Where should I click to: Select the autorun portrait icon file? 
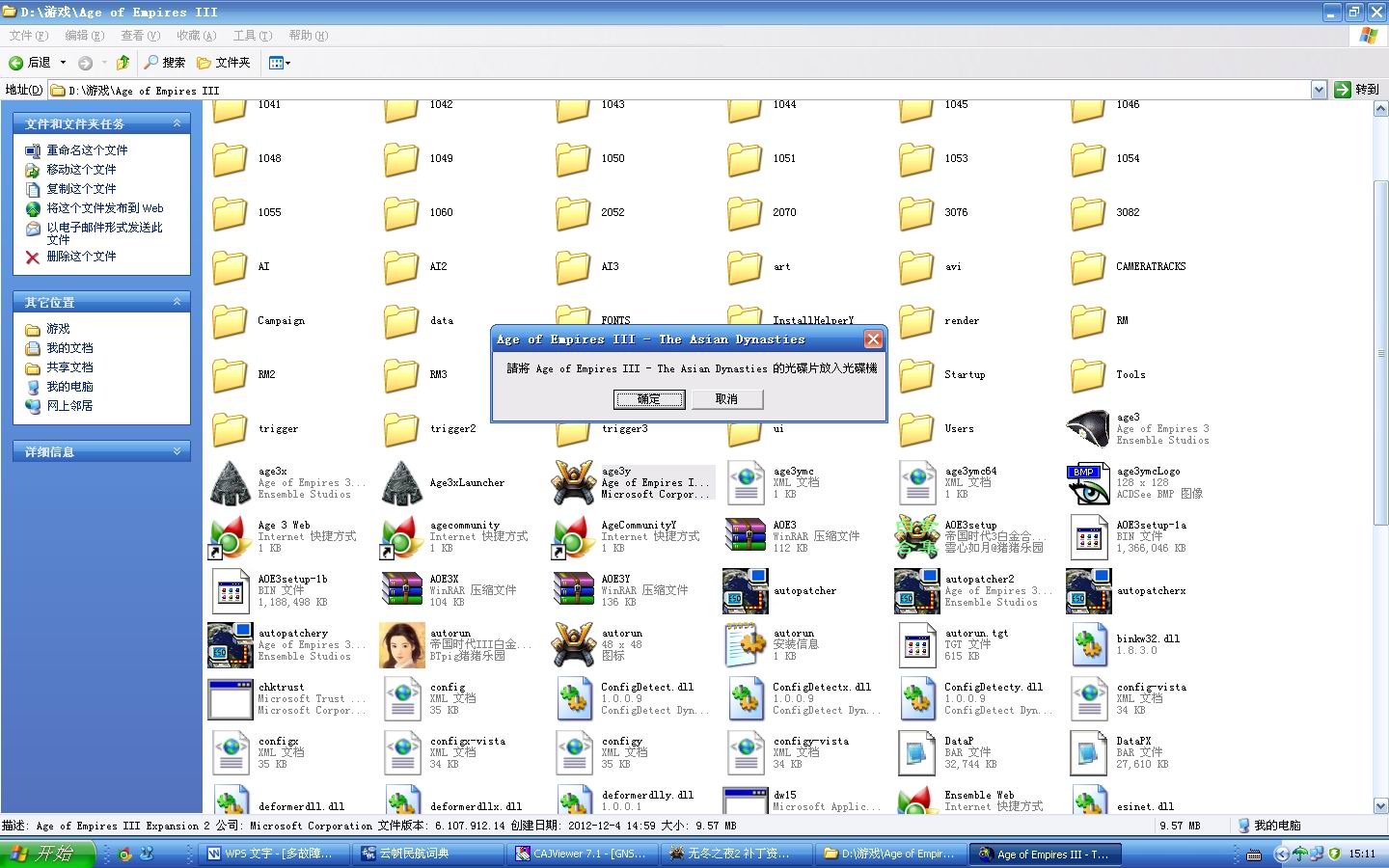pos(402,645)
